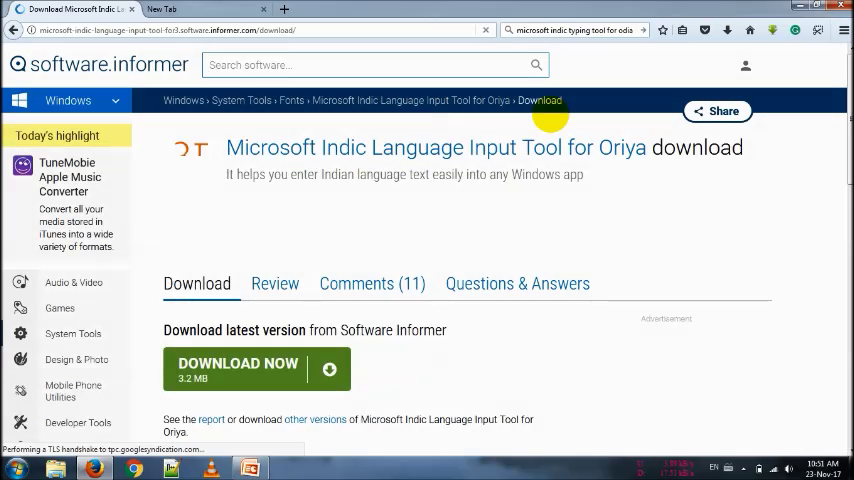The width and height of the screenshot is (854, 480).
Task: Open the screenshot scissors toolbar icon
Action: click(x=818, y=30)
